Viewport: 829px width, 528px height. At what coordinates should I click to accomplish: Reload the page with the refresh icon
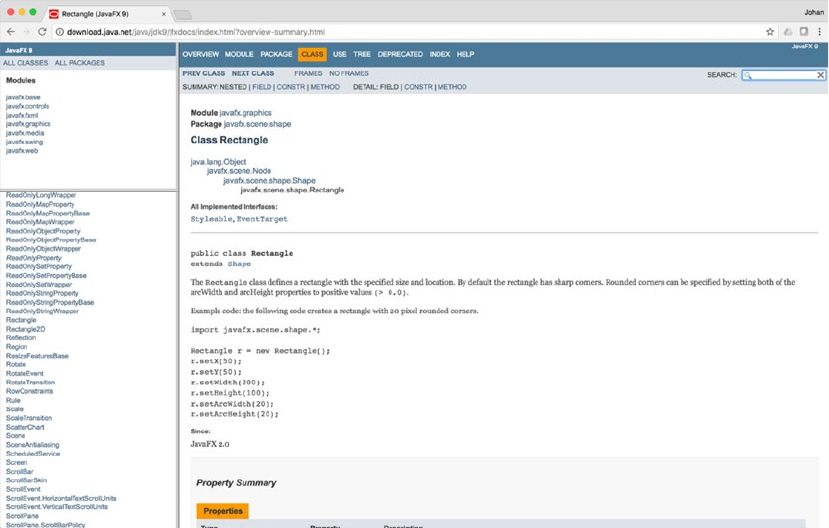pyautogui.click(x=42, y=32)
